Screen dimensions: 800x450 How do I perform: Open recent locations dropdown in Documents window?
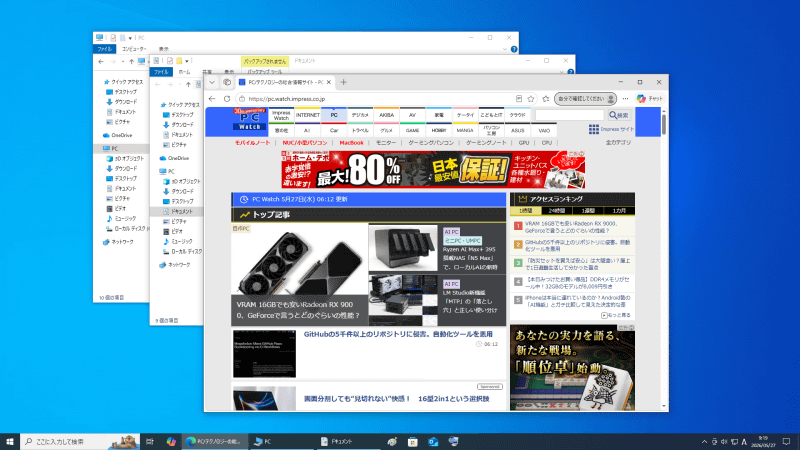point(180,85)
